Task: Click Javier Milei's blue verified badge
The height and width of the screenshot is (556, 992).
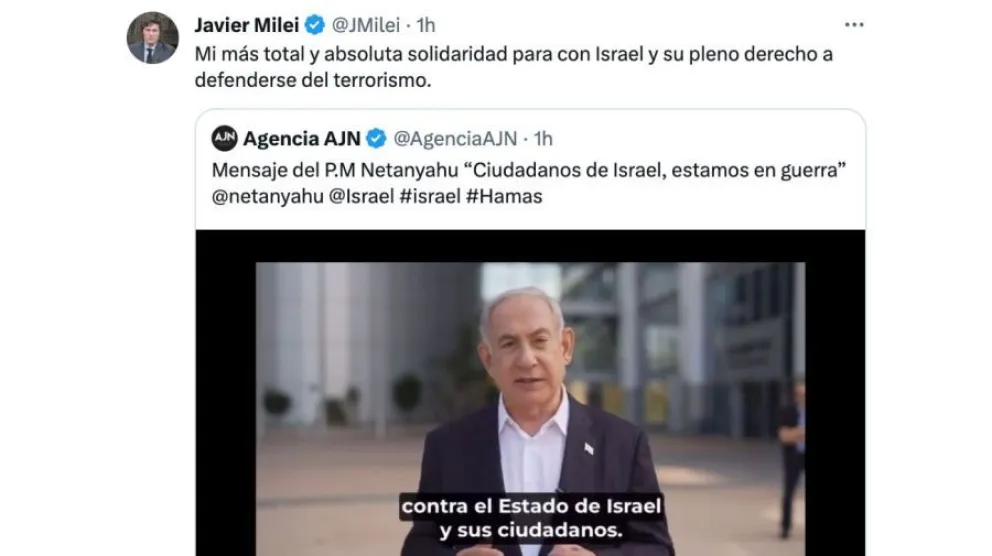Action: [315, 25]
